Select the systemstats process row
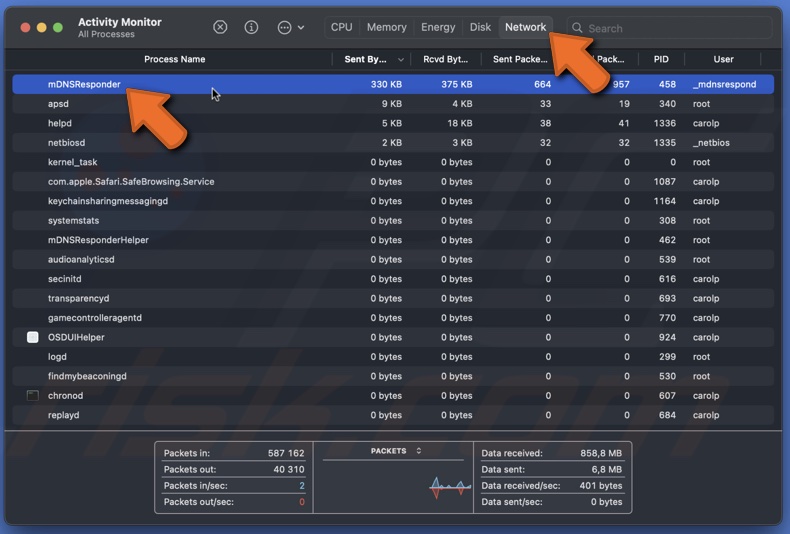 click(x=393, y=221)
